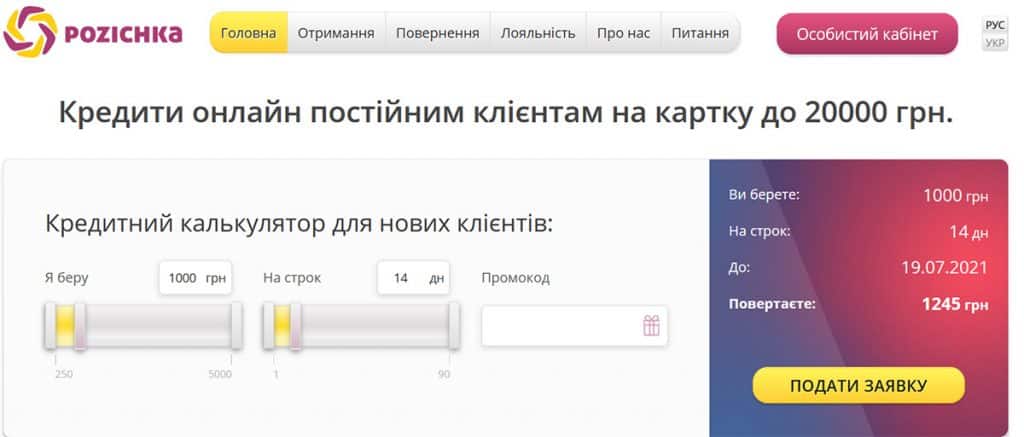
Task: Select the Лояльність menu item
Action: click(x=538, y=33)
